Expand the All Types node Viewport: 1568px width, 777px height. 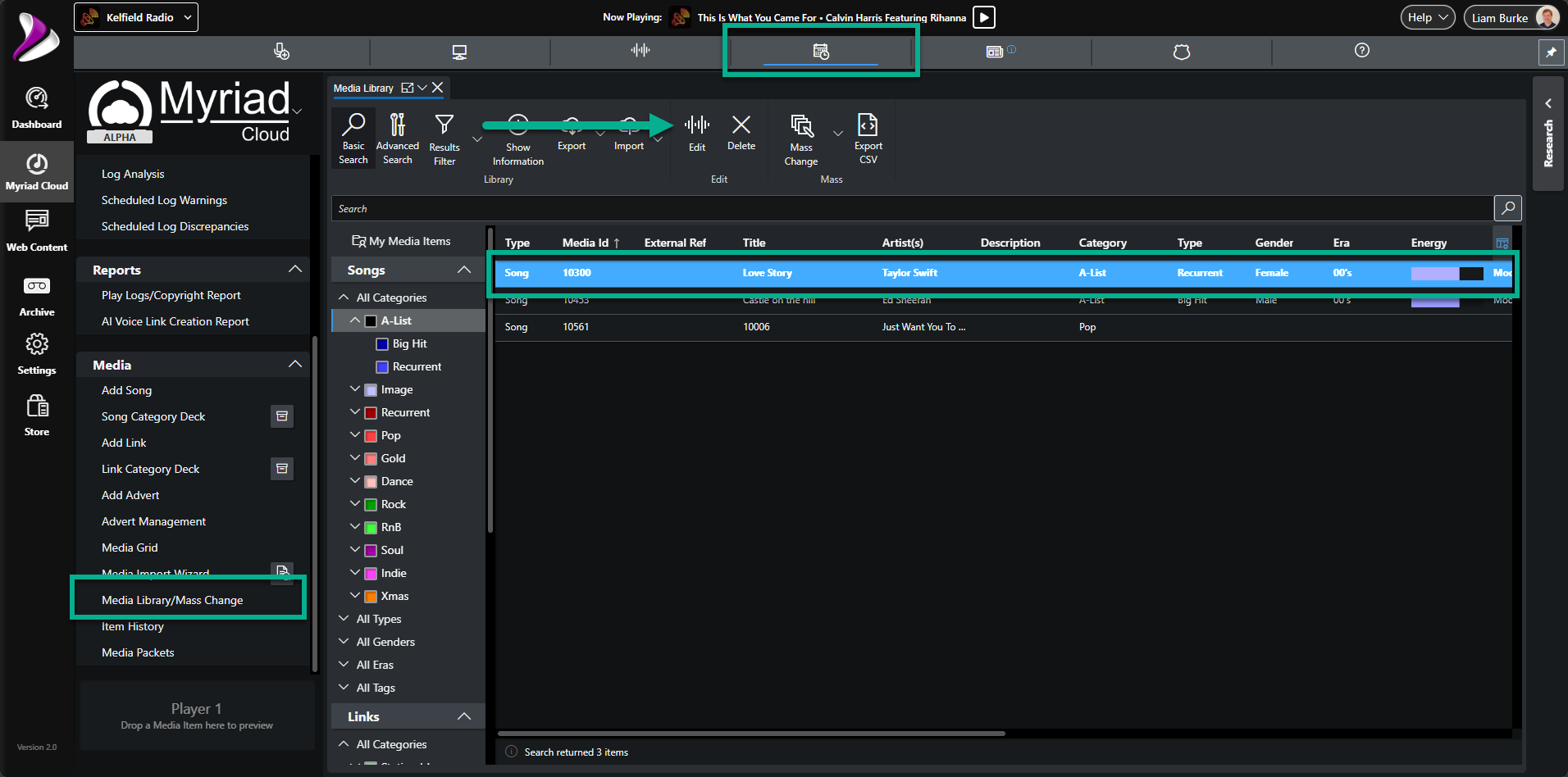tap(344, 619)
